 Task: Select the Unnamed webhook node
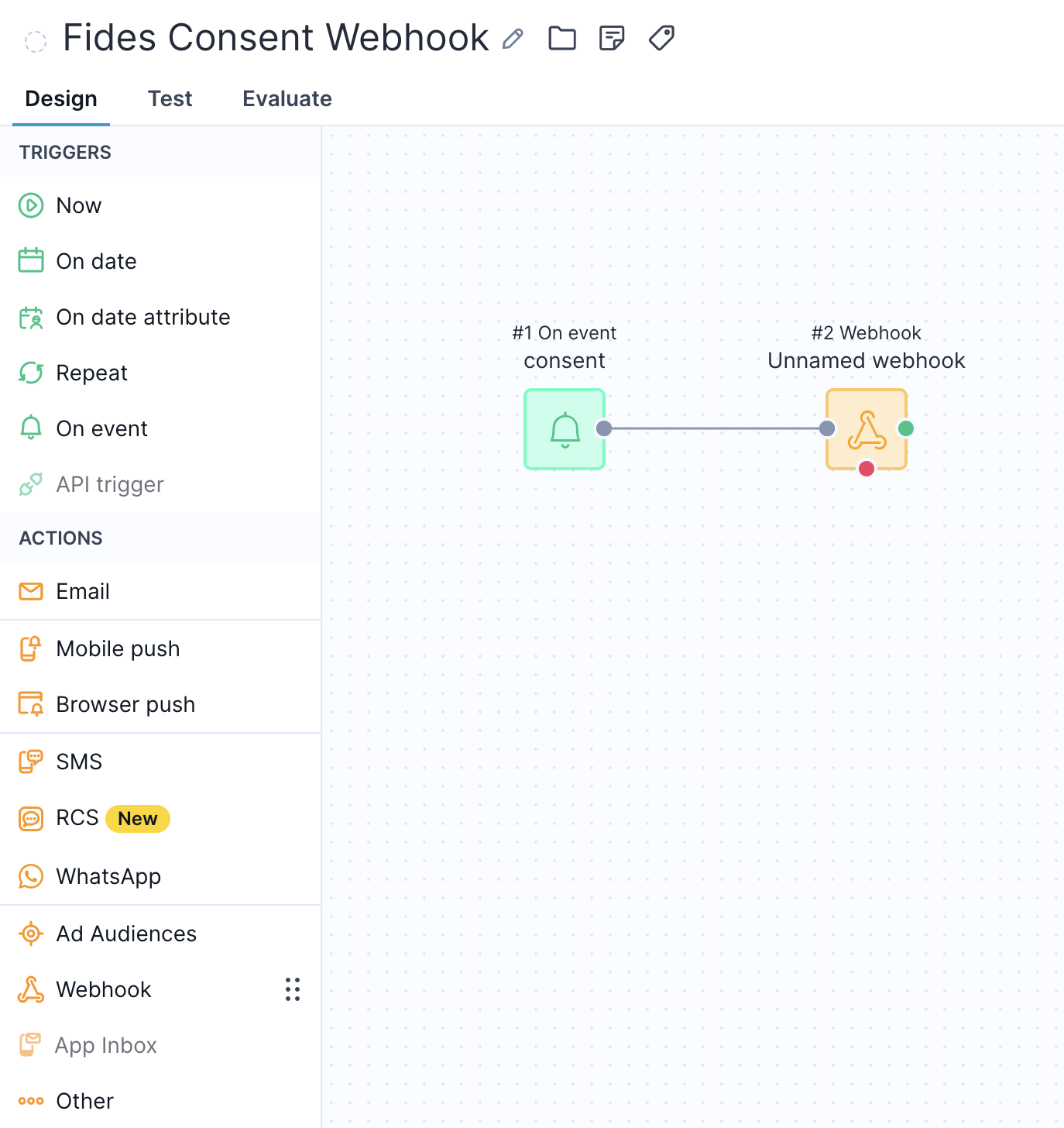866,429
